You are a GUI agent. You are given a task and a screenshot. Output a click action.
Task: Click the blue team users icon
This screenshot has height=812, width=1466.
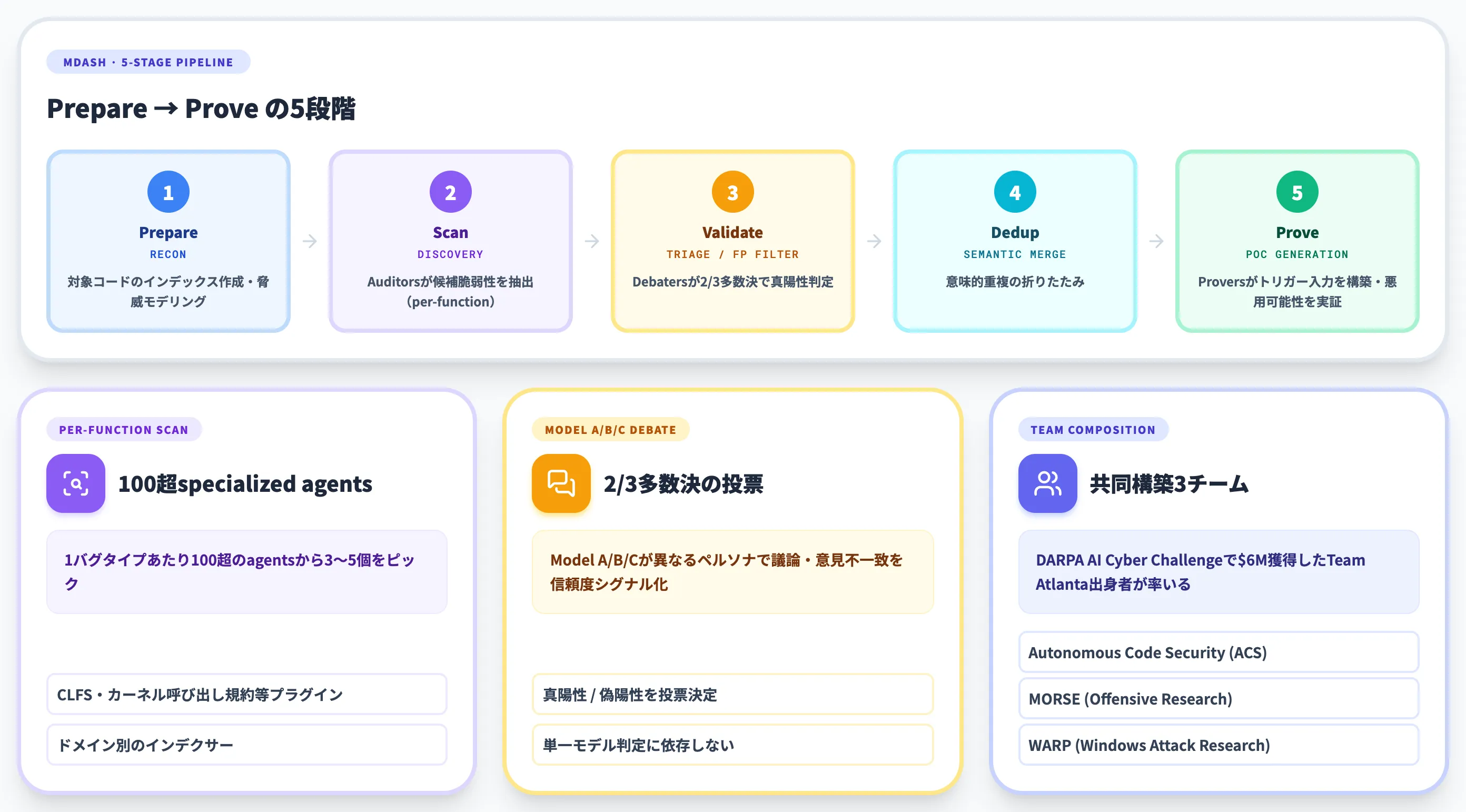pos(1048,483)
